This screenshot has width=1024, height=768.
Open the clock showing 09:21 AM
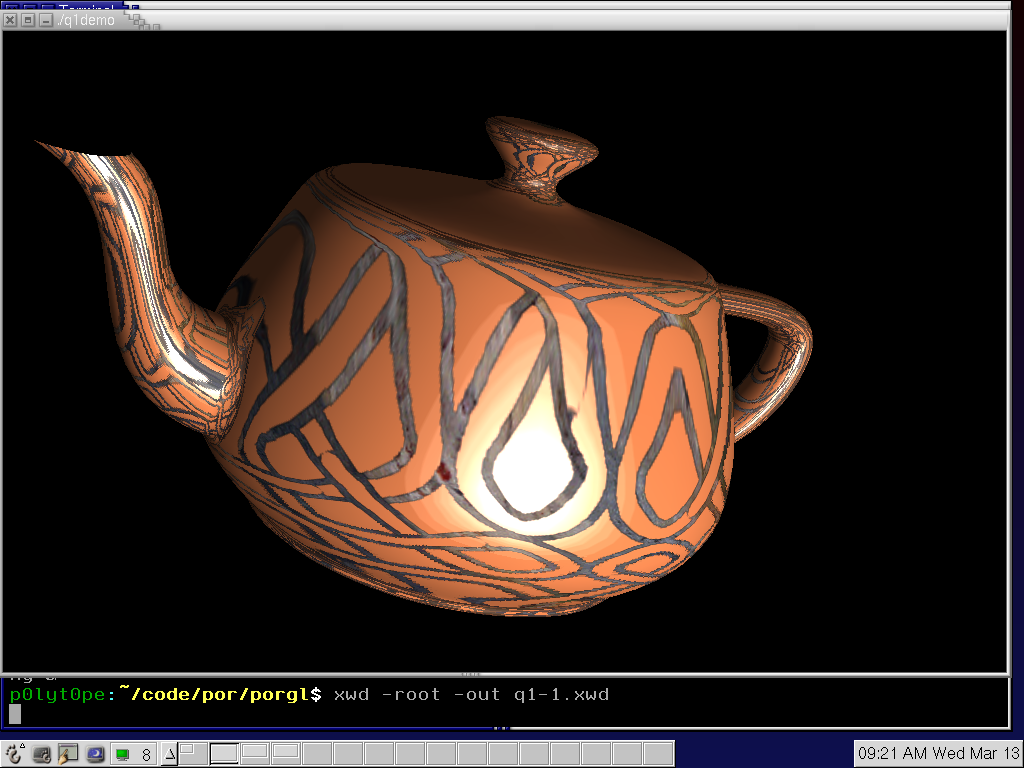coord(937,753)
